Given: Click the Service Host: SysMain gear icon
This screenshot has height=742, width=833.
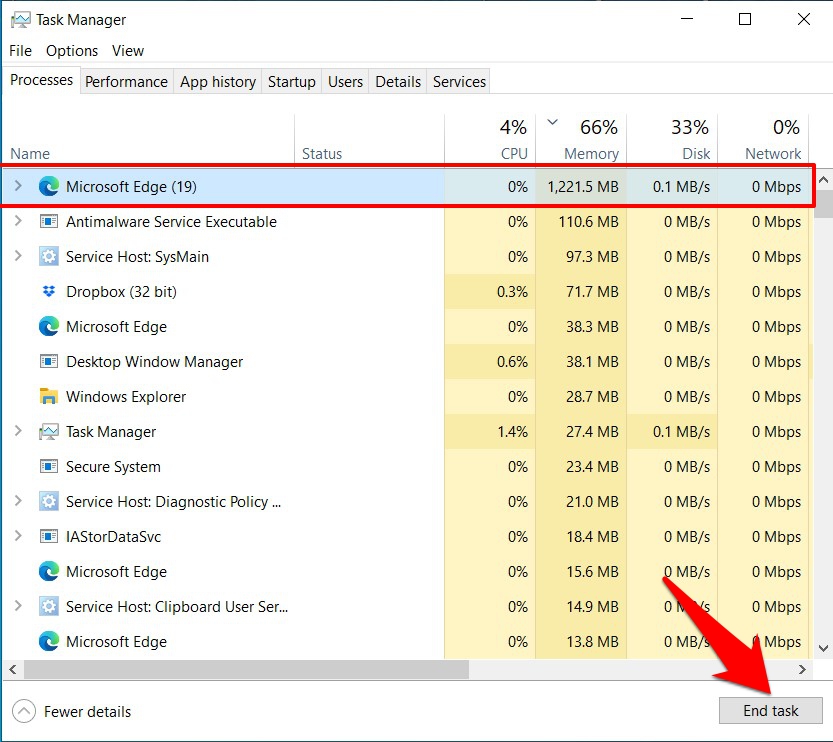Looking at the screenshot, I should tap(49, 256).
